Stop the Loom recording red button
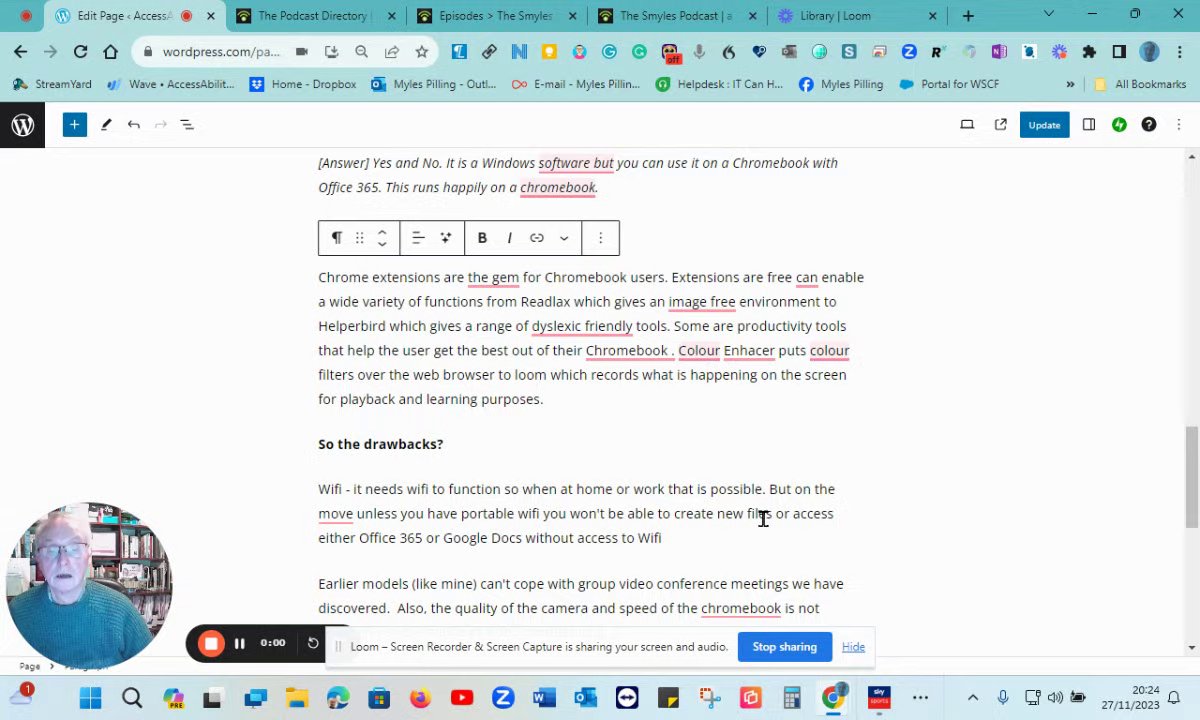Viewport: 1200px width, 720px height. click(211, 644)
